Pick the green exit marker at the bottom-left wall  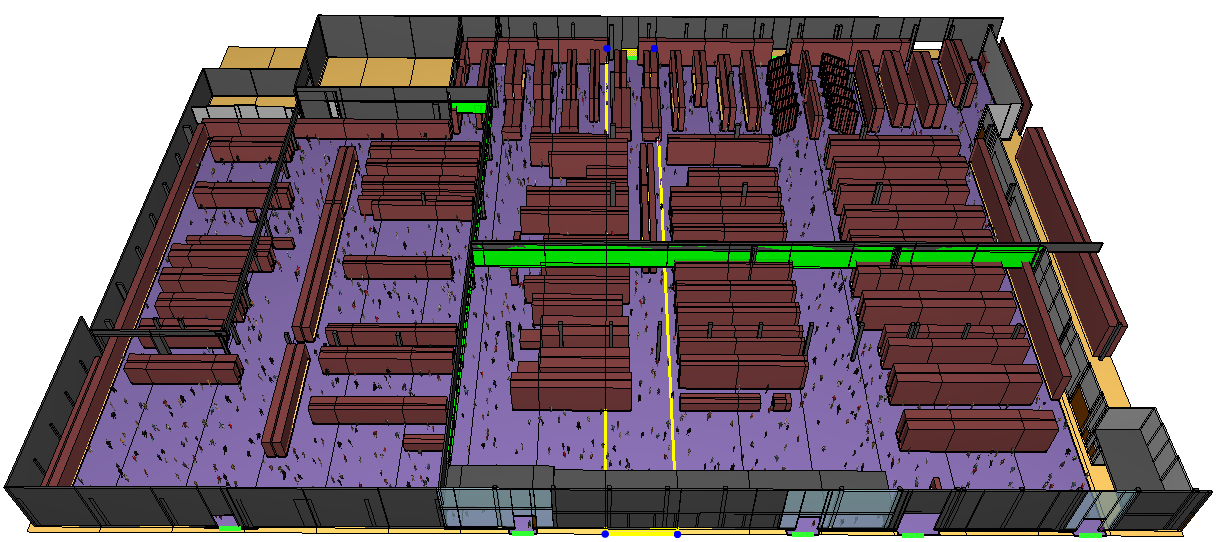(x=230, y=528)
